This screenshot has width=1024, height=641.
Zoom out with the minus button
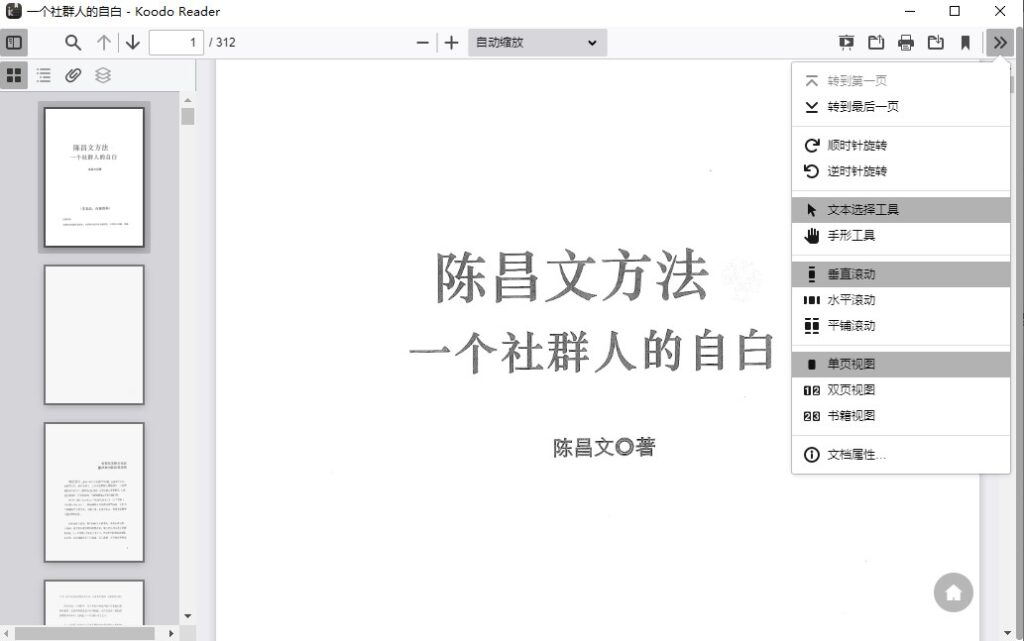click(x=423, y=43)
